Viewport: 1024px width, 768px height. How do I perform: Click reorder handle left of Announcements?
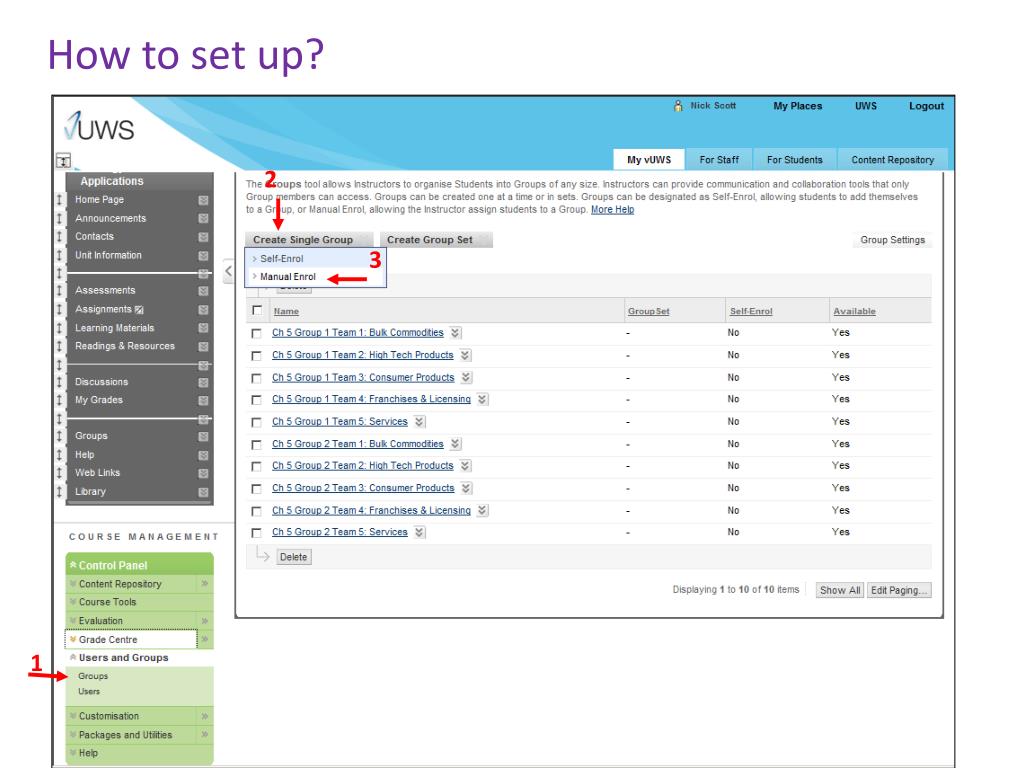pos(59,218)
